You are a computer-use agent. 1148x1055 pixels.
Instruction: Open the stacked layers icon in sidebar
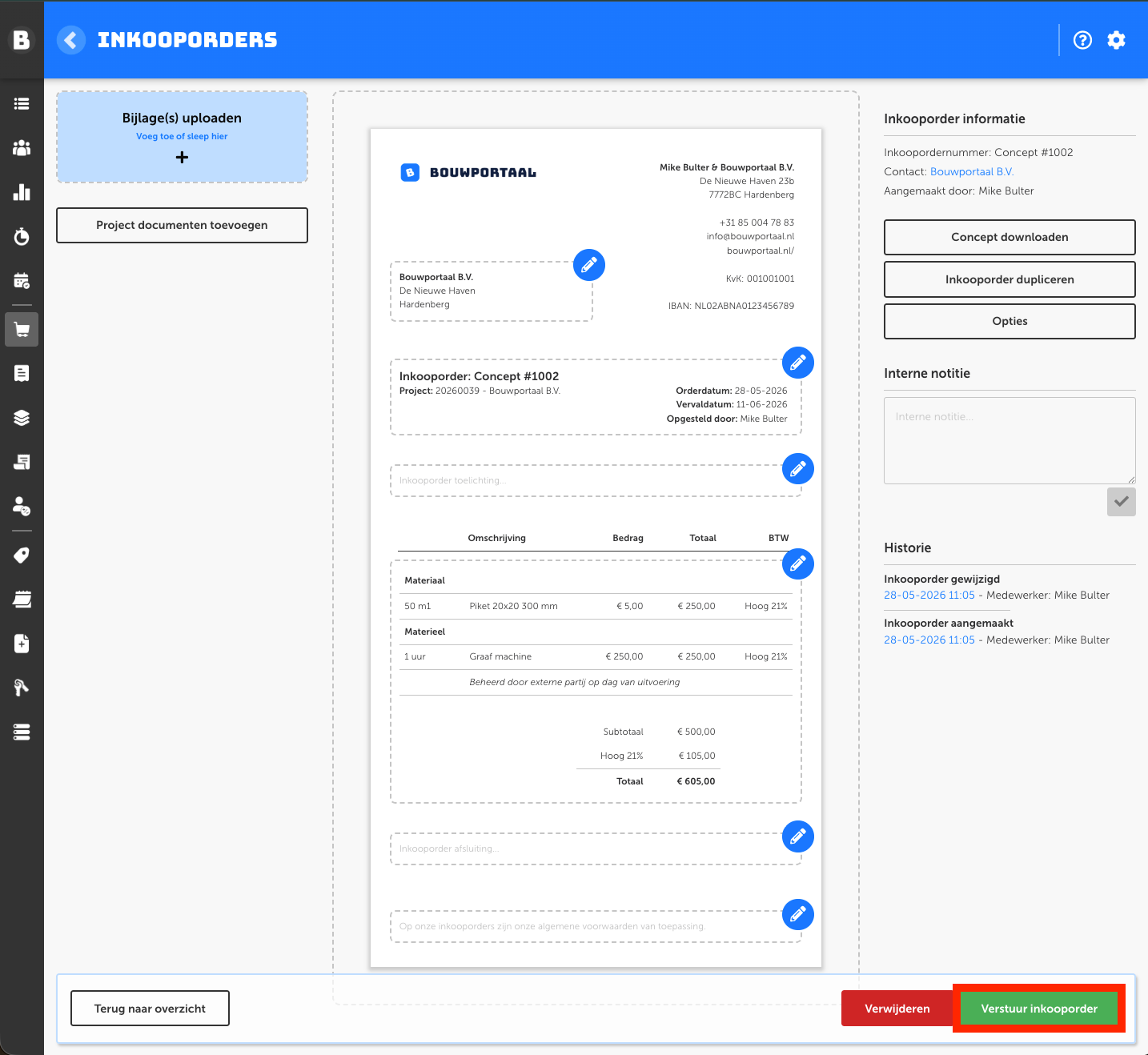coord(22,418)
